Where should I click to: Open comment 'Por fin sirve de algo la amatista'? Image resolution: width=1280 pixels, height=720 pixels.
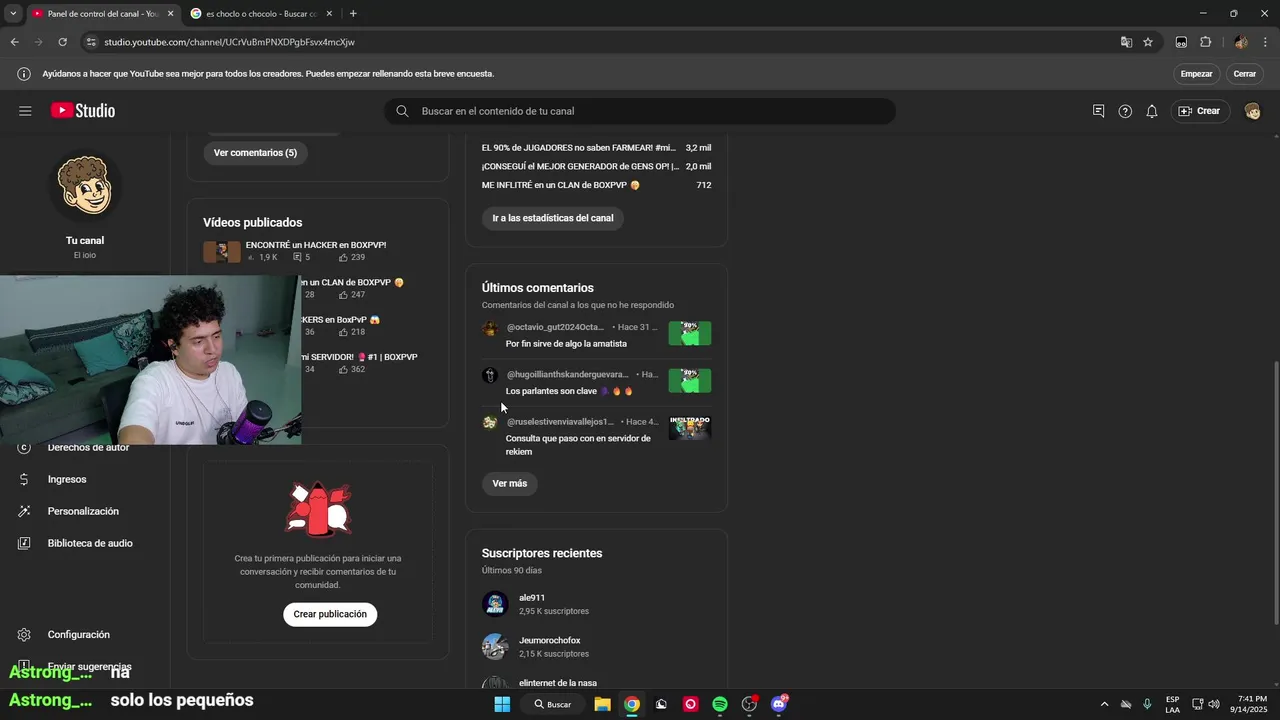coord(566,343)
